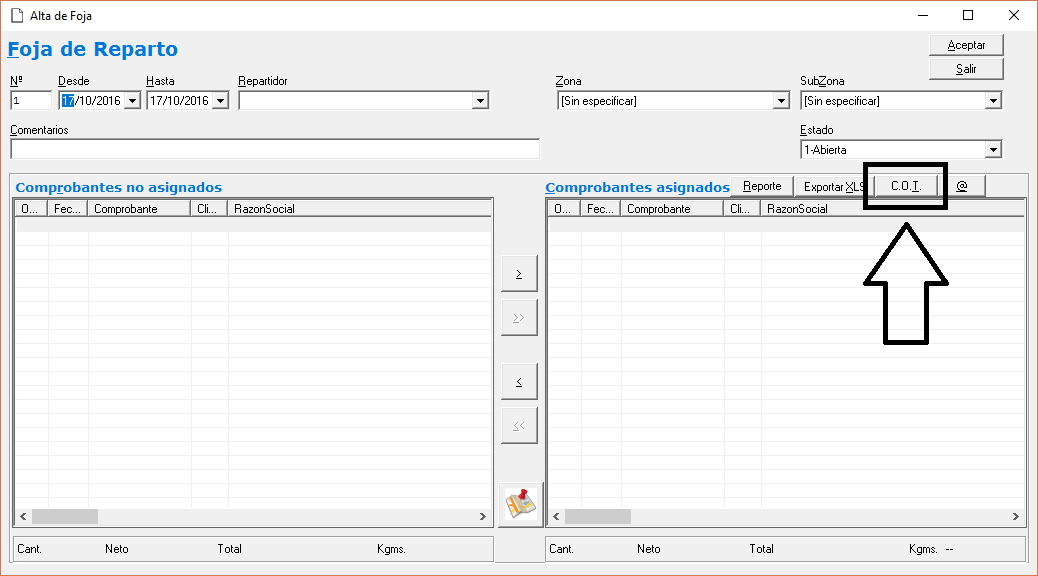Click the @ email button

tap(961, 186)
